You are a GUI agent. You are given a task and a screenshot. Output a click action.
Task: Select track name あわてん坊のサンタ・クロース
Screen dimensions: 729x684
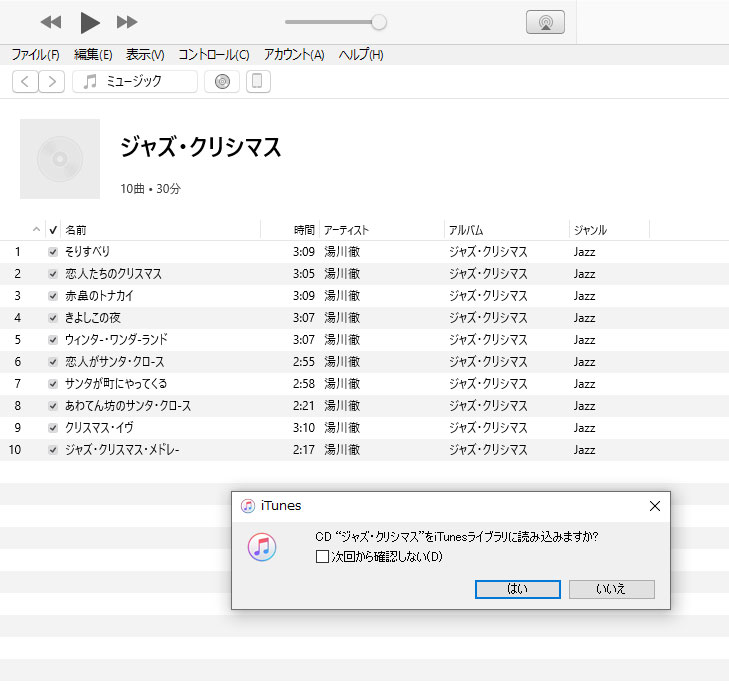coord(128,405)
